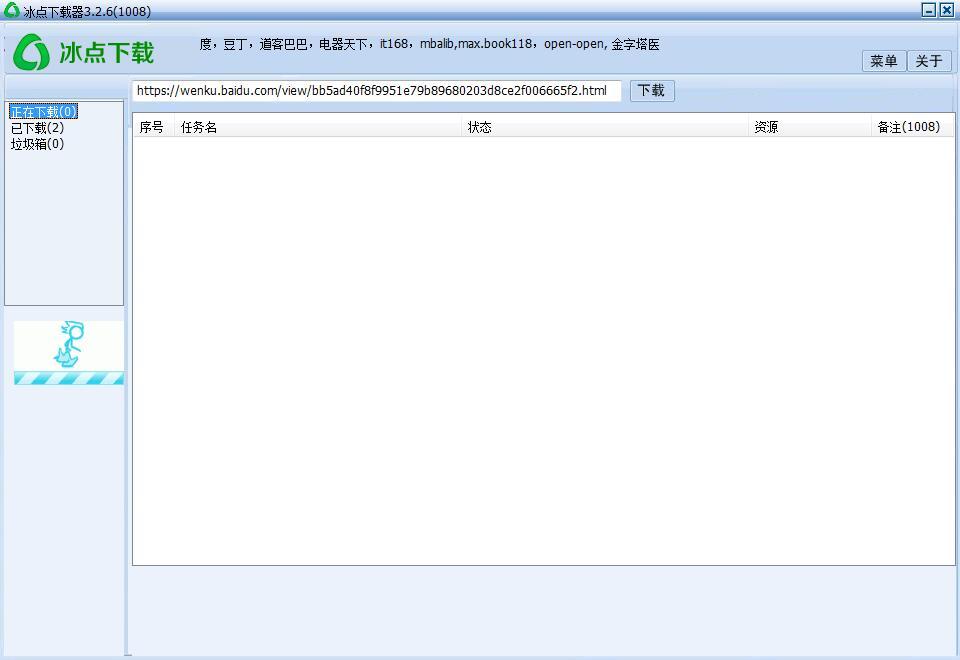Click the 备注(1008) column header
This screenshot has width=960, height=660.
(912, 127)
